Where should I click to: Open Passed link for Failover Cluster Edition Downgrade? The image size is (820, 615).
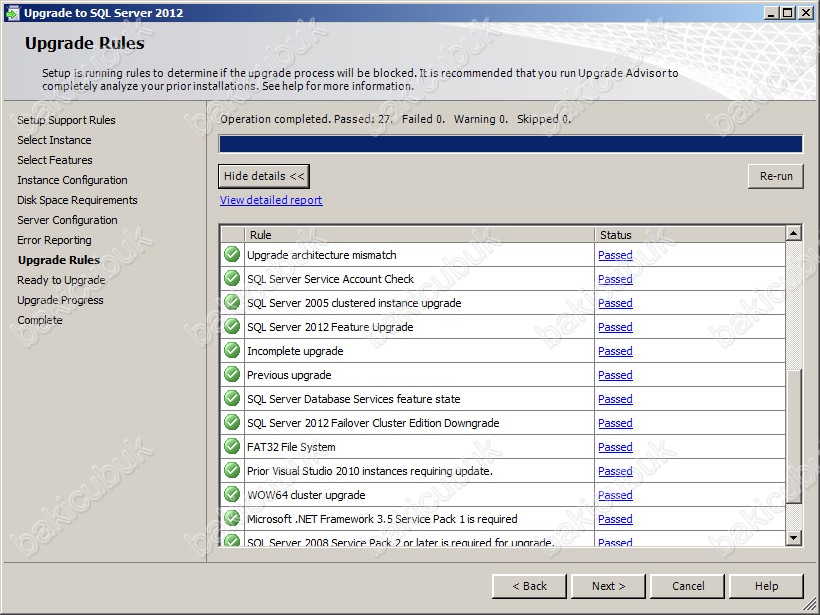[x=615, y=424]
